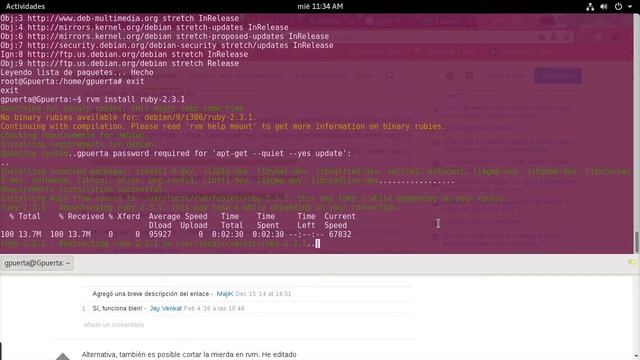Viewport: 640px width, 360px height.
Task: Click 'Alternativa, también es posible' answer text
Action: click(189, 355)
